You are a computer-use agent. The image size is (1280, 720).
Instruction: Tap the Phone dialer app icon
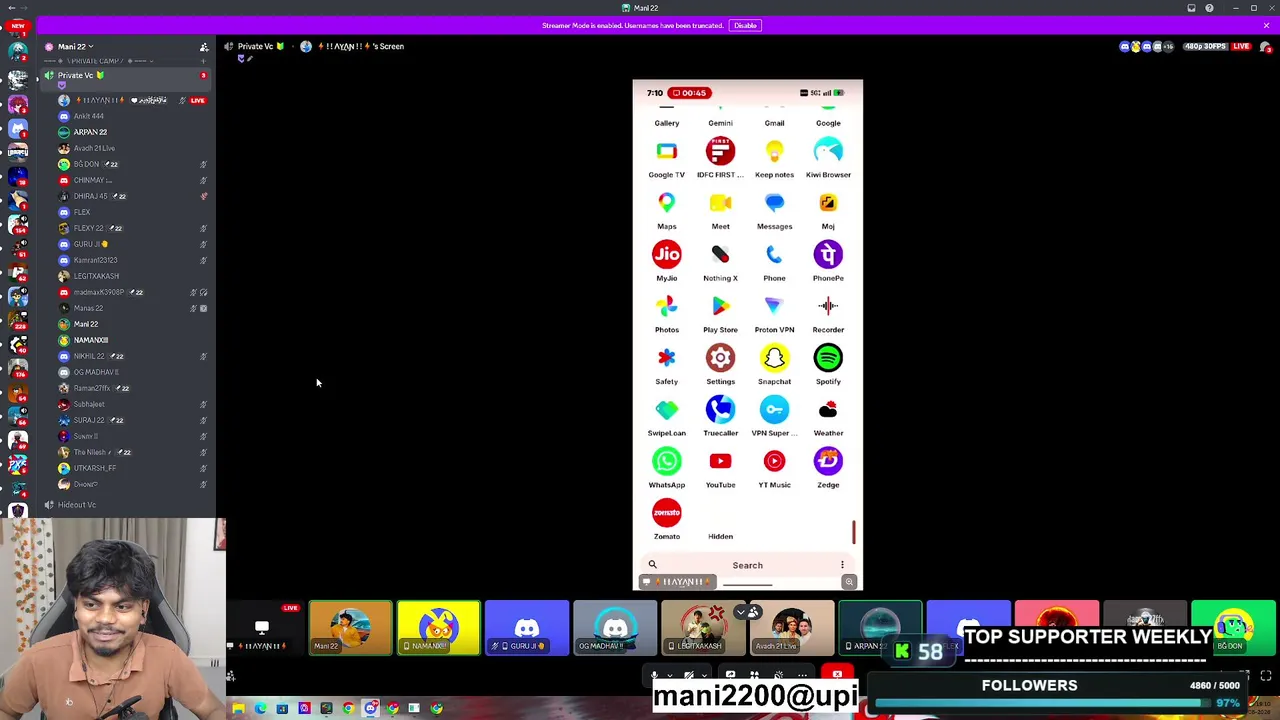(774, 254)
